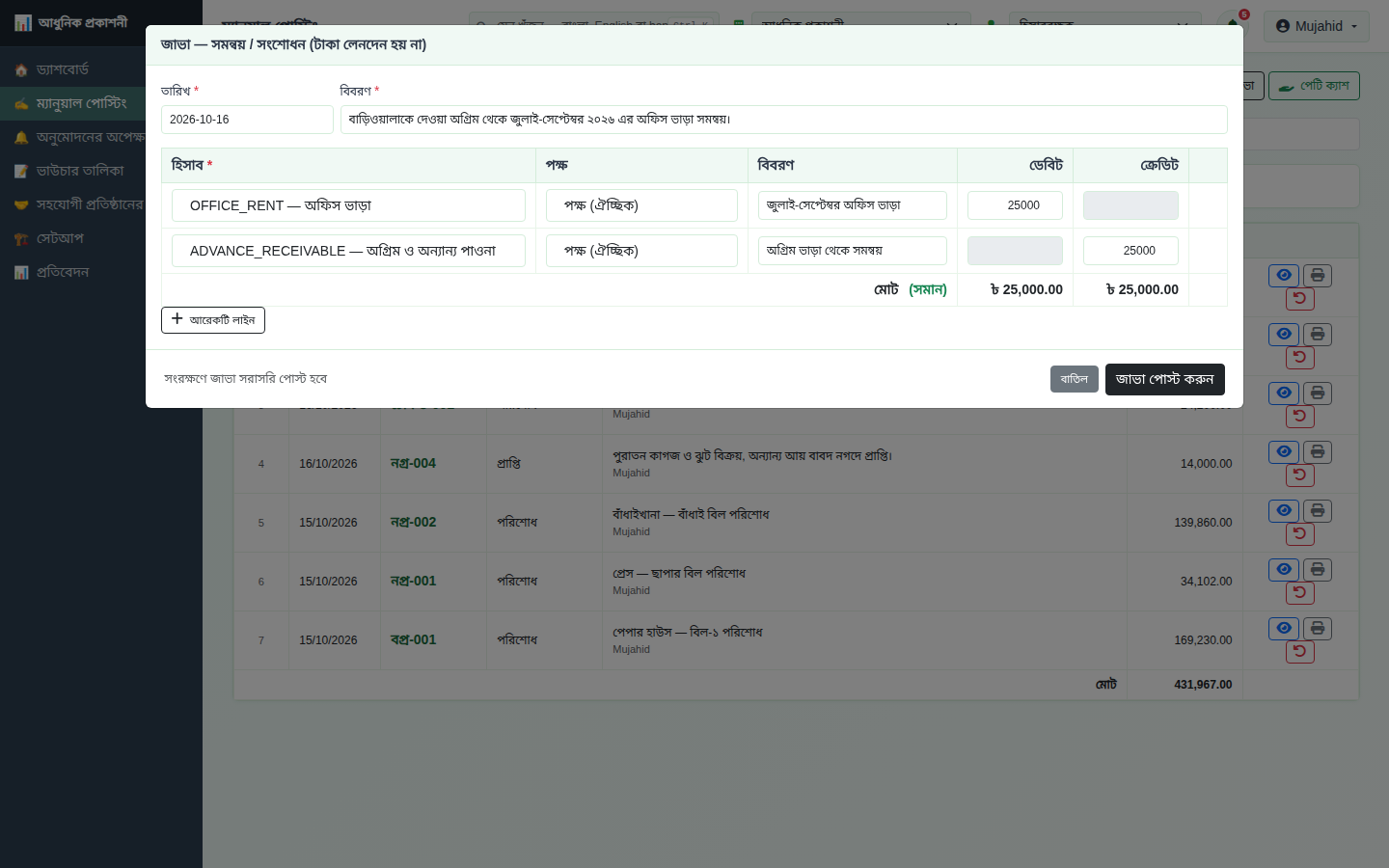Print voucher নপ্র-004
The height and width of the screenshot is (868, 1389).
[1318, 451]
